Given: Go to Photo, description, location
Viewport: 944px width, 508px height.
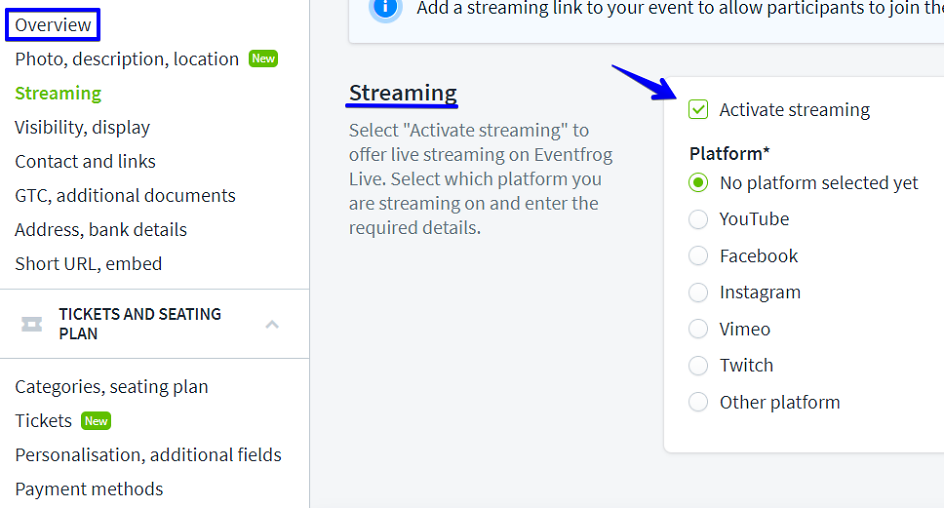Looking at the screenshot, I should point(127,59).
